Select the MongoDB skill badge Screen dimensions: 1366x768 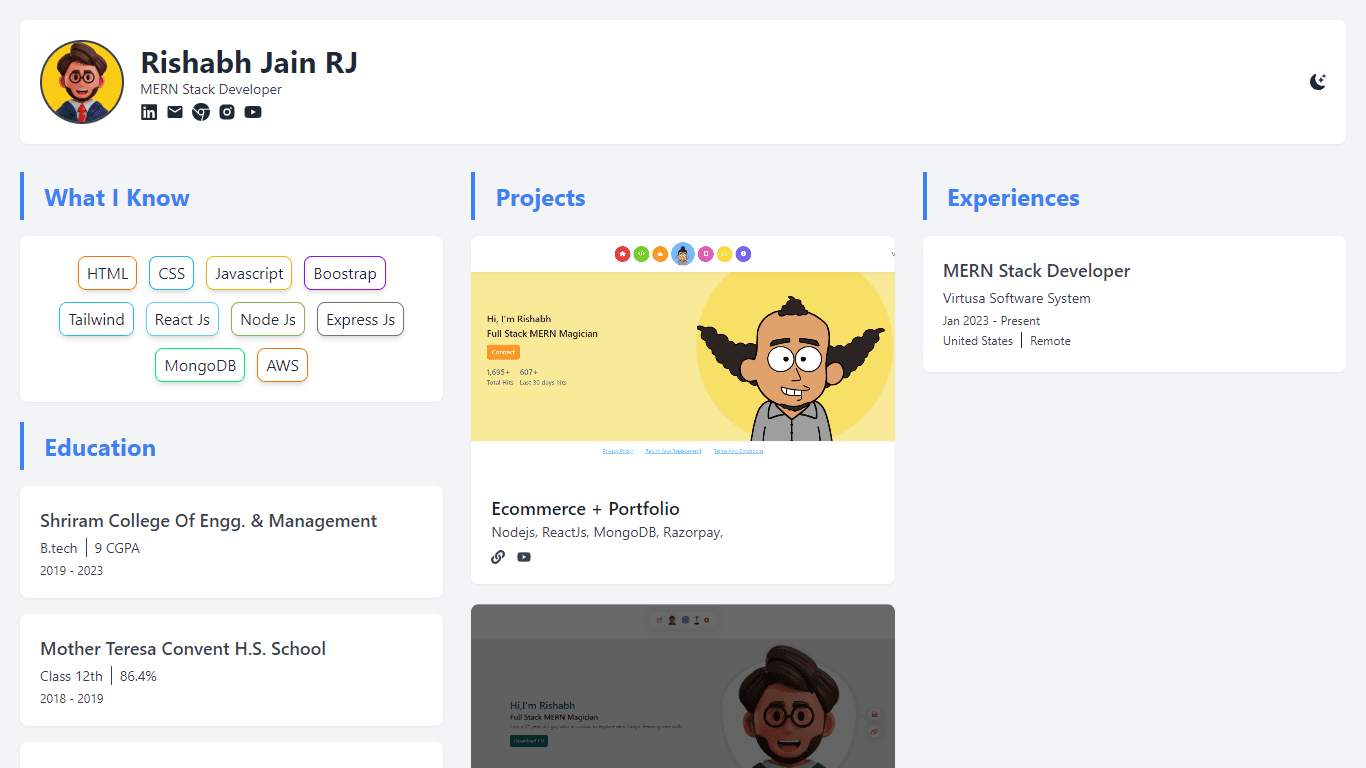point(199,365)
